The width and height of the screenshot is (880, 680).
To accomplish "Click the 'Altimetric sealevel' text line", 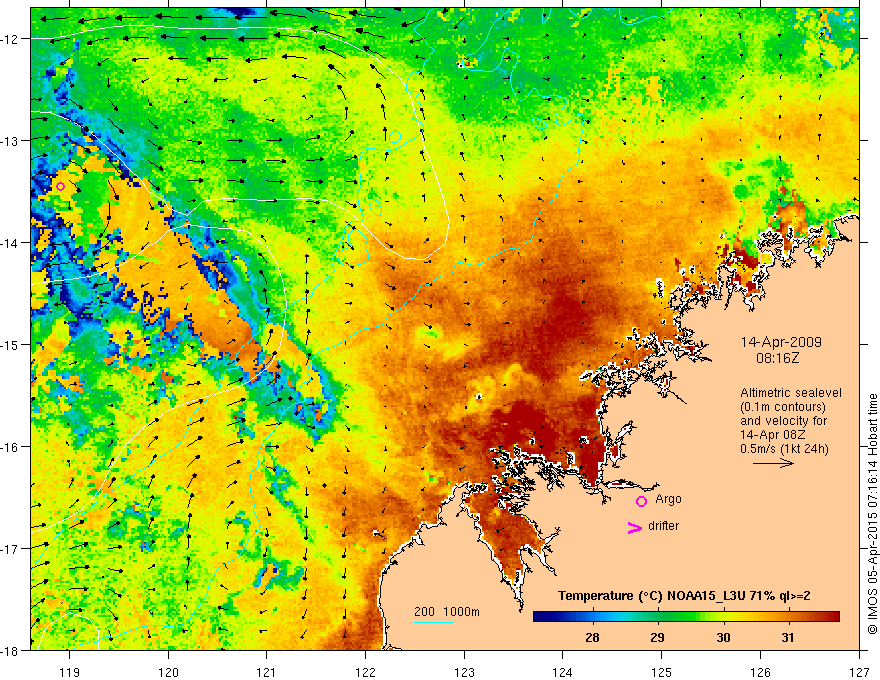I will pyautogui.click(x=791, y=393).
